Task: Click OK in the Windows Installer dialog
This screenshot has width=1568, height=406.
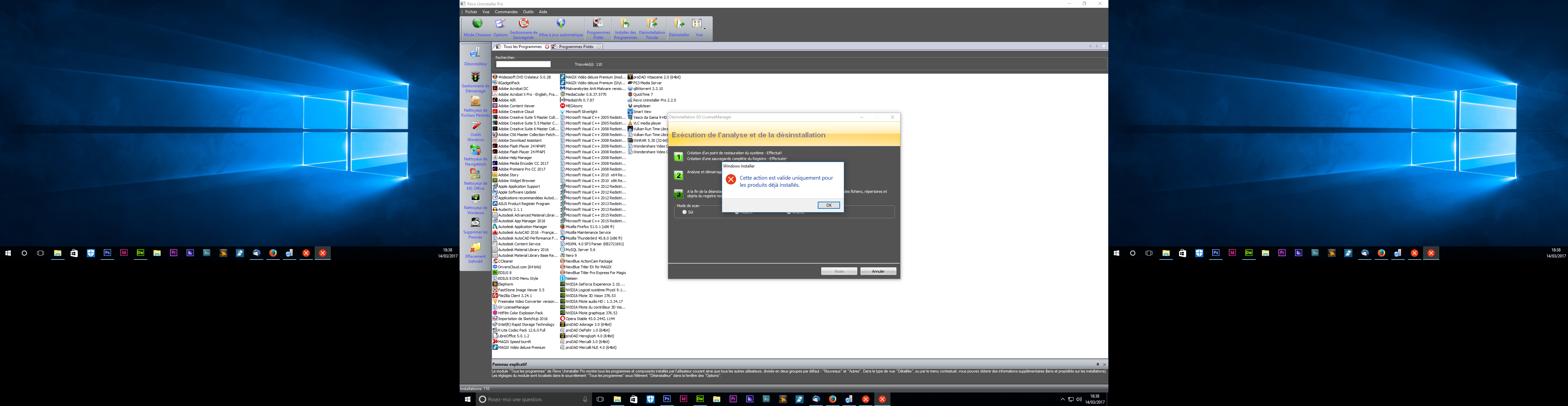Action: point(828,205)
